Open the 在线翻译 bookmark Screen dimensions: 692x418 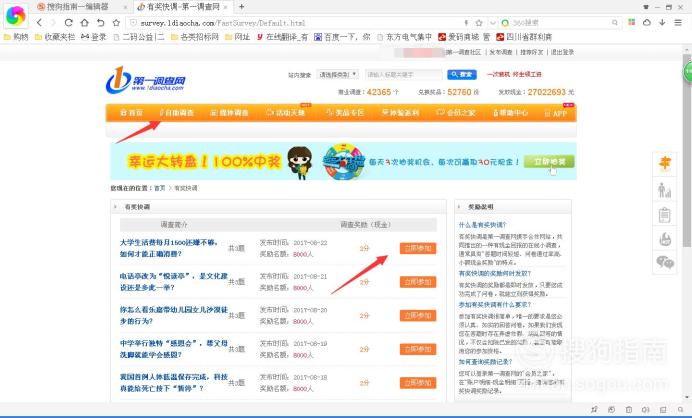click(282, 37)
